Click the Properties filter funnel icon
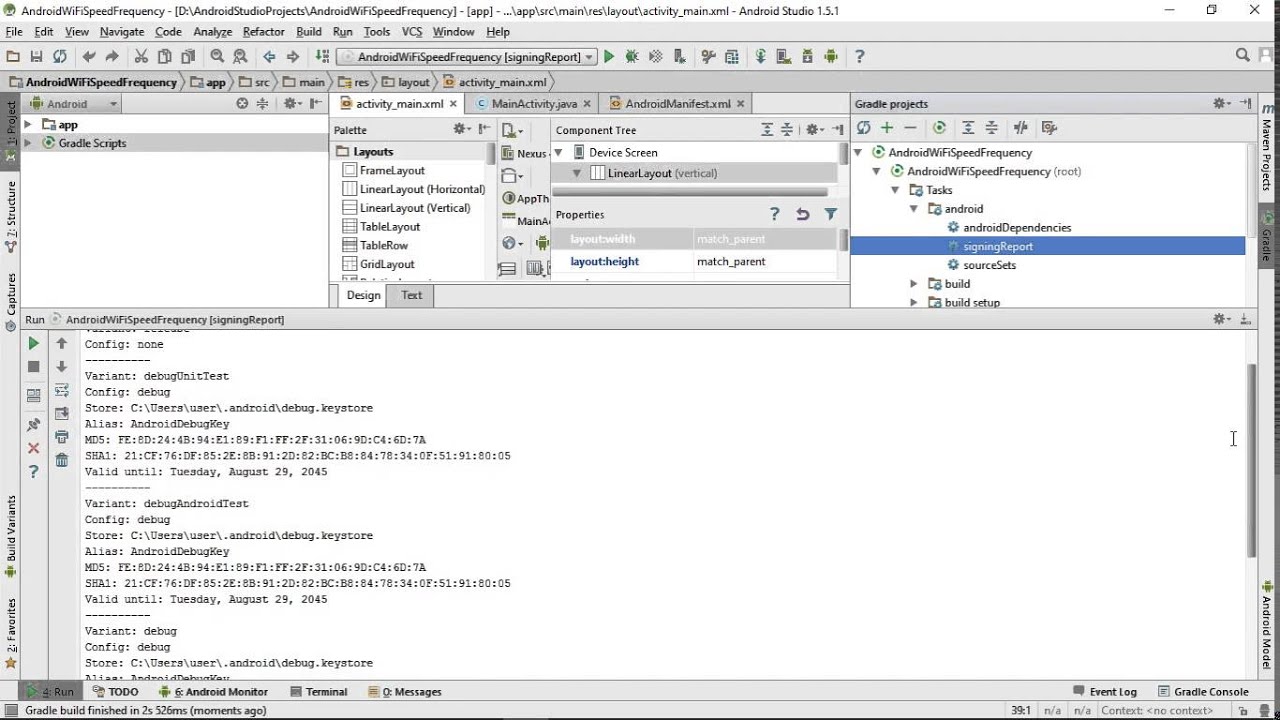 830,214
